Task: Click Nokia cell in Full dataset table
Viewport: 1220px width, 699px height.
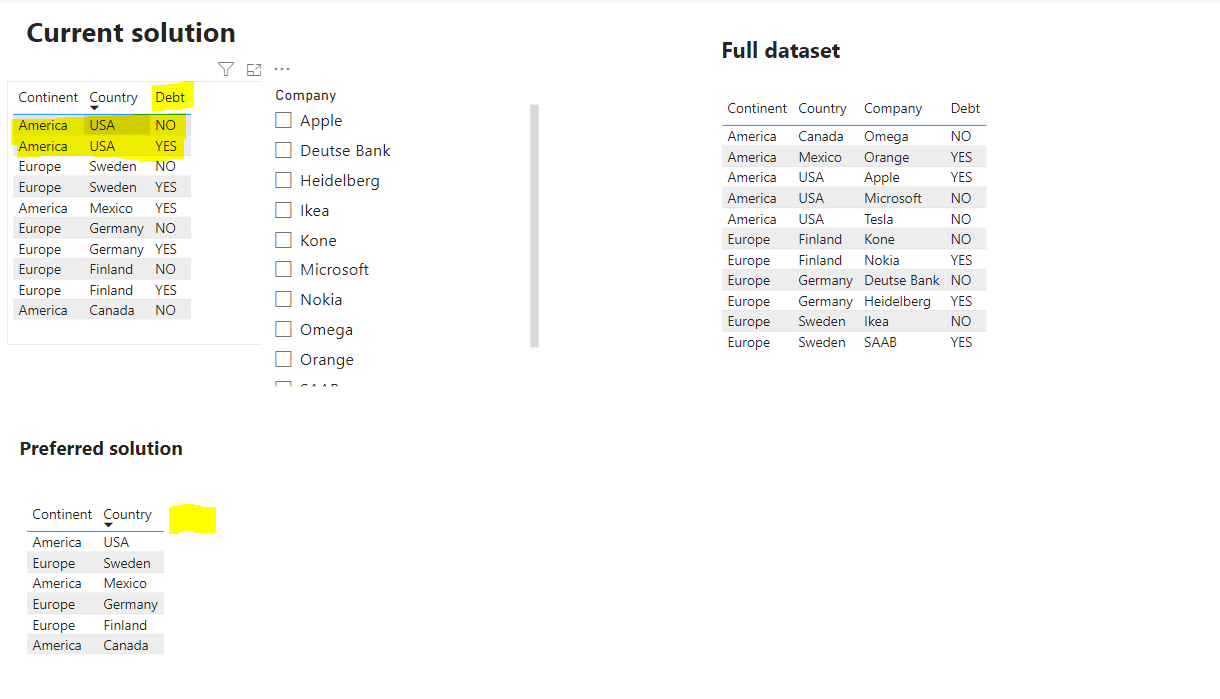Action: point(882,260)
